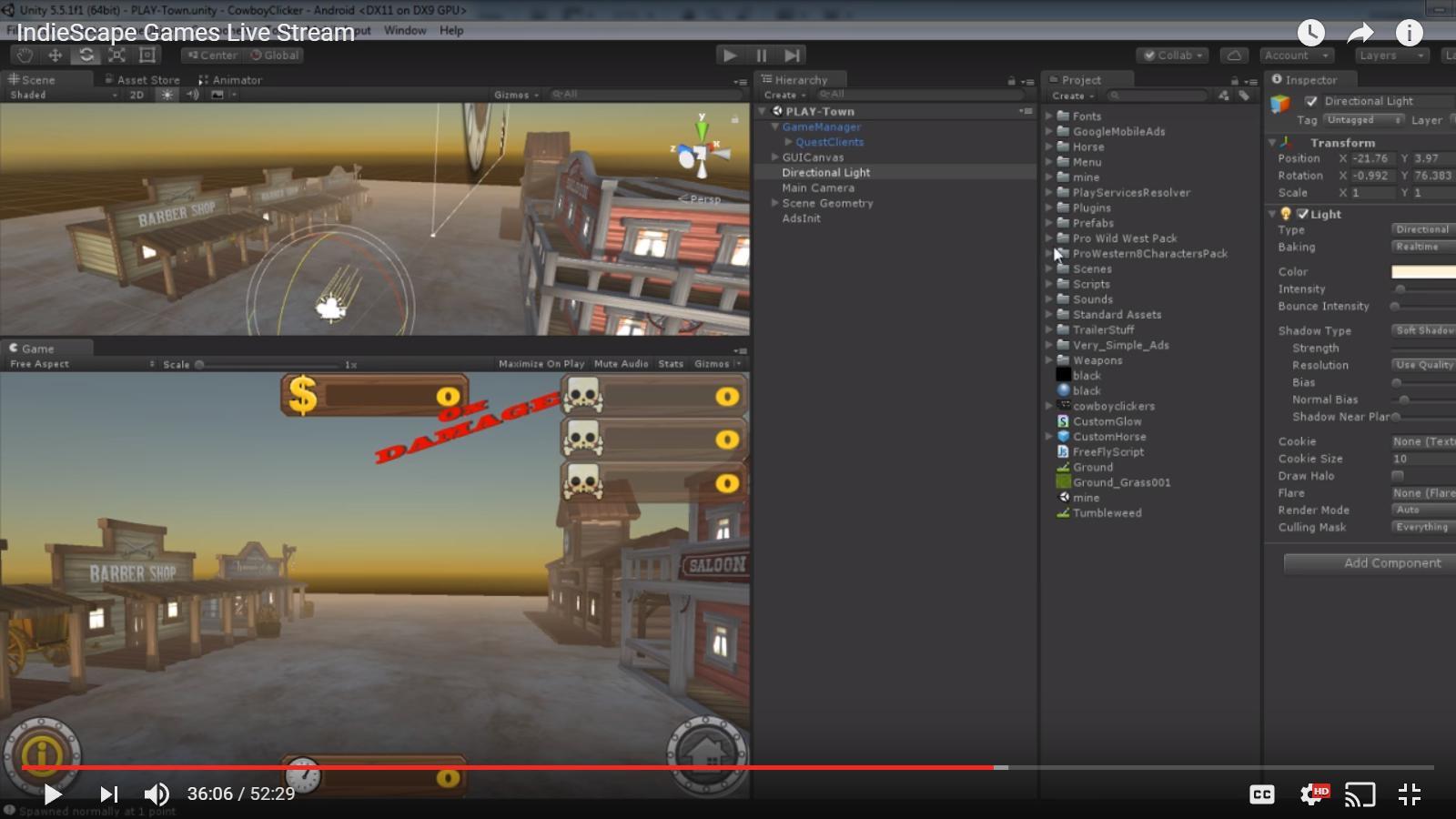Click Maximize On Play button

point(541,364)
